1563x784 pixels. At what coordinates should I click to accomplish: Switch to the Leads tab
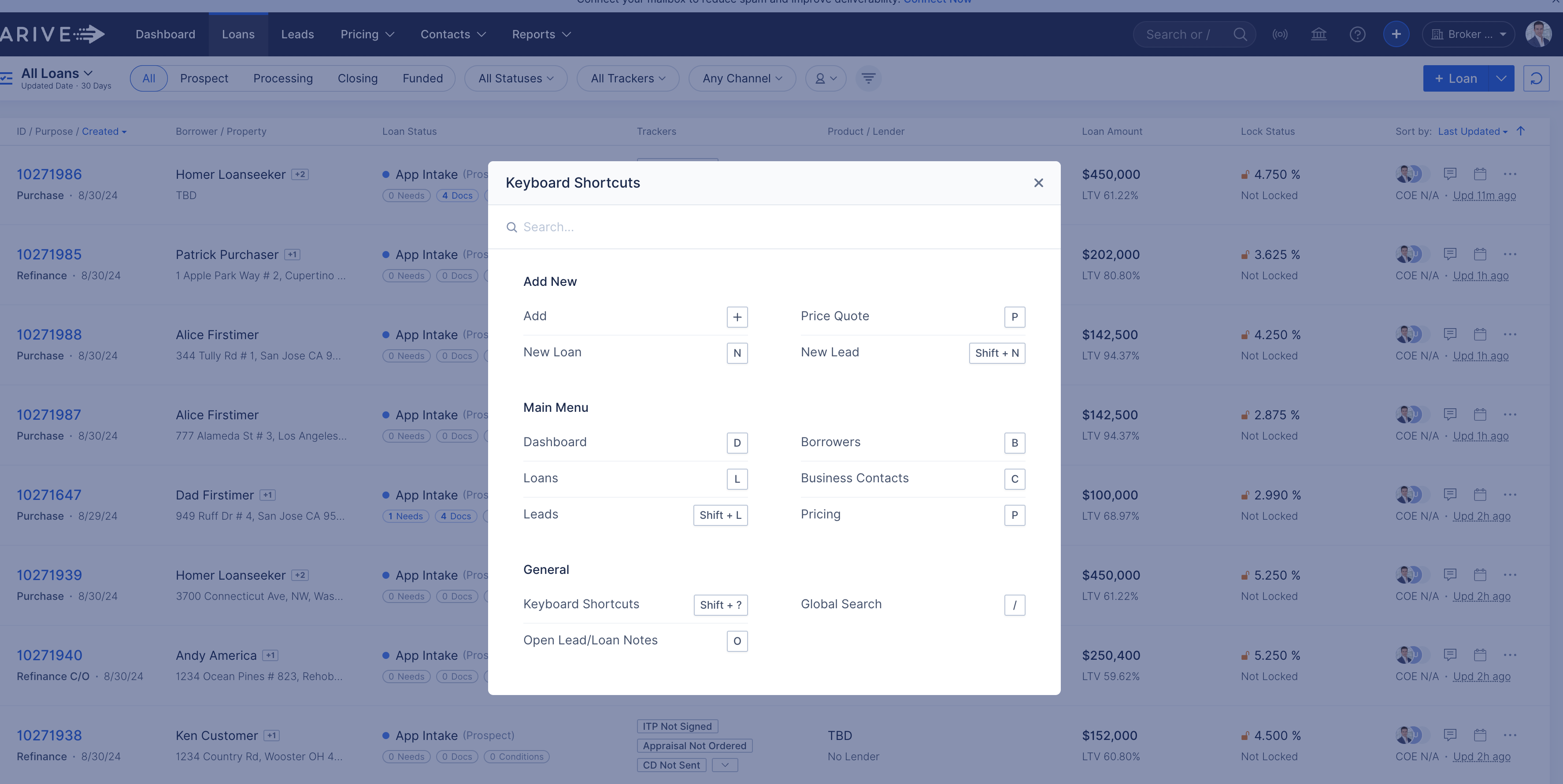pos(297,35)
